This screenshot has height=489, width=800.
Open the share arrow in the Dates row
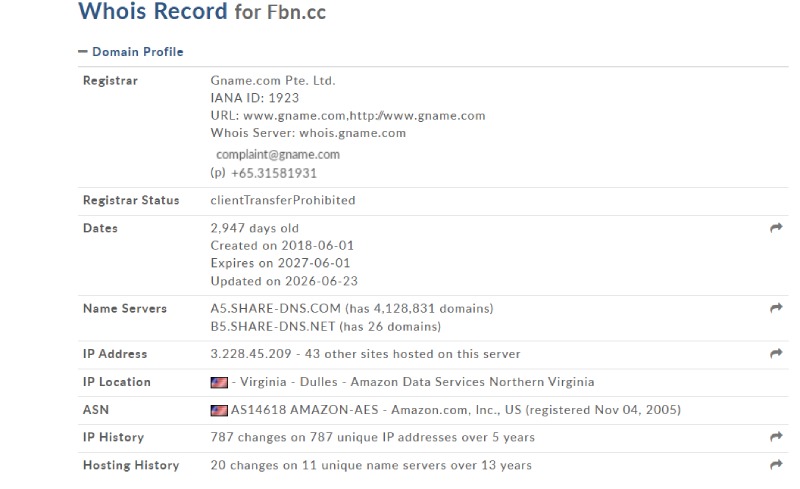(x=776, y=228)
